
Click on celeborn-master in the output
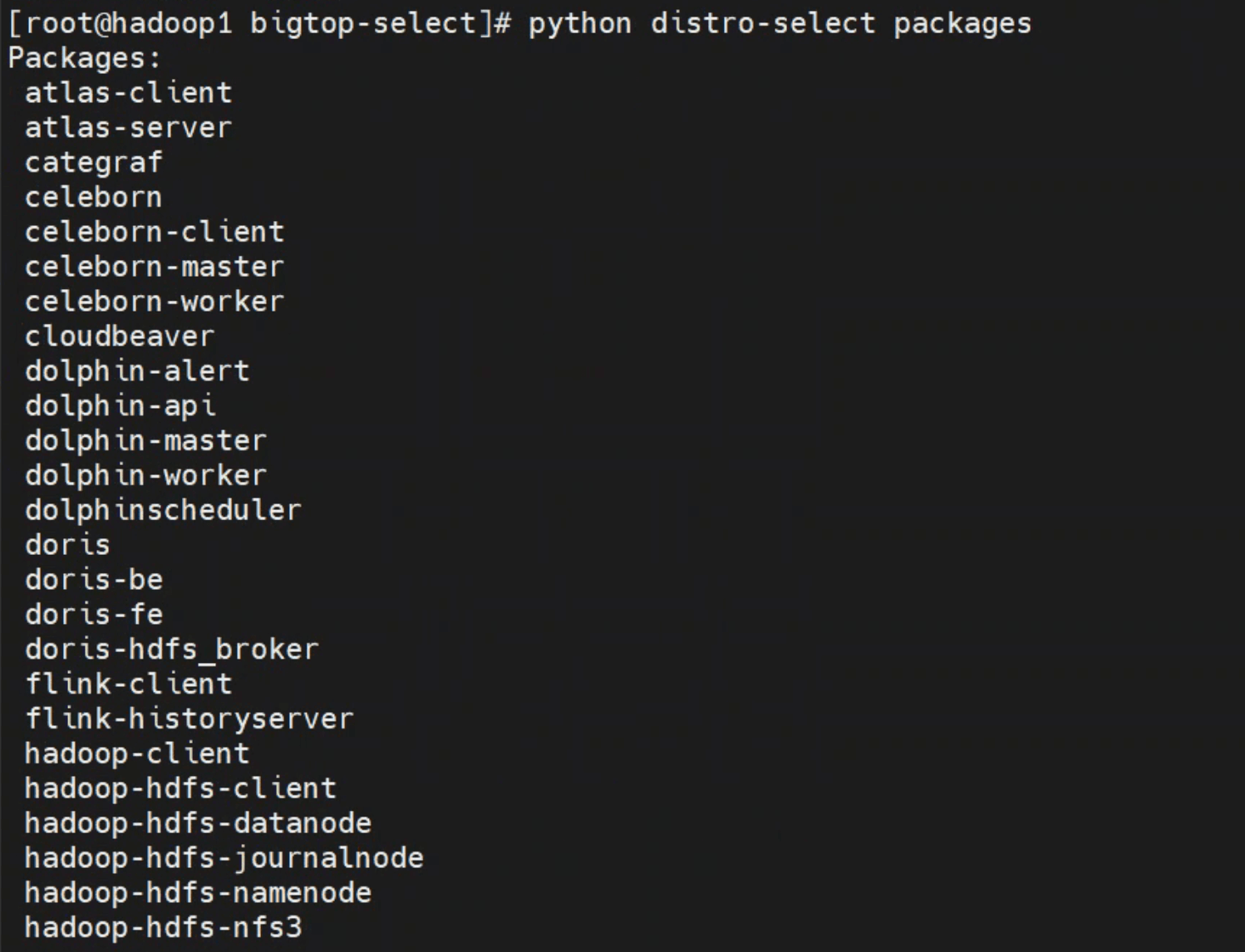[x=155, y=267]
